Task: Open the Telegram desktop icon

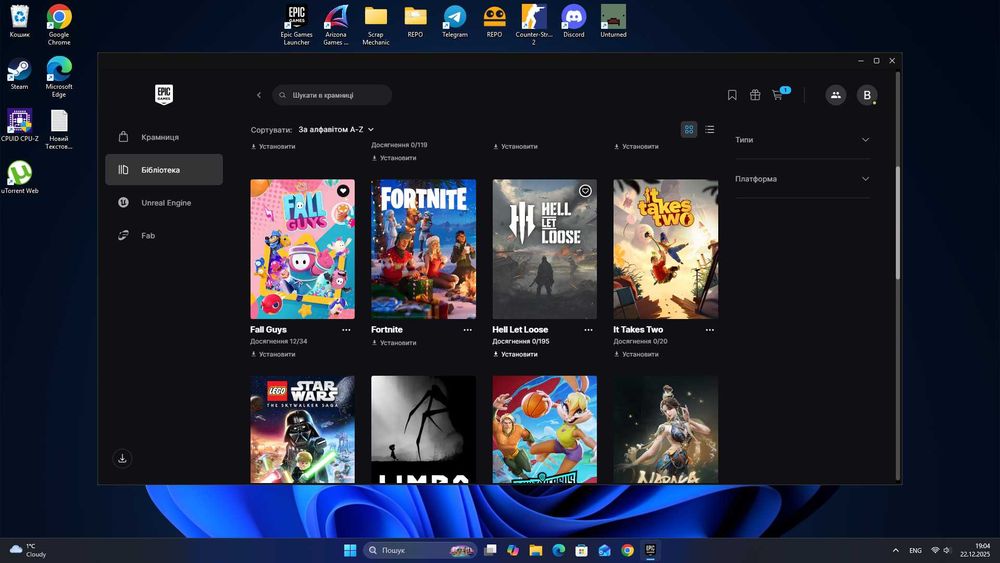Action: tap(455, 22)
